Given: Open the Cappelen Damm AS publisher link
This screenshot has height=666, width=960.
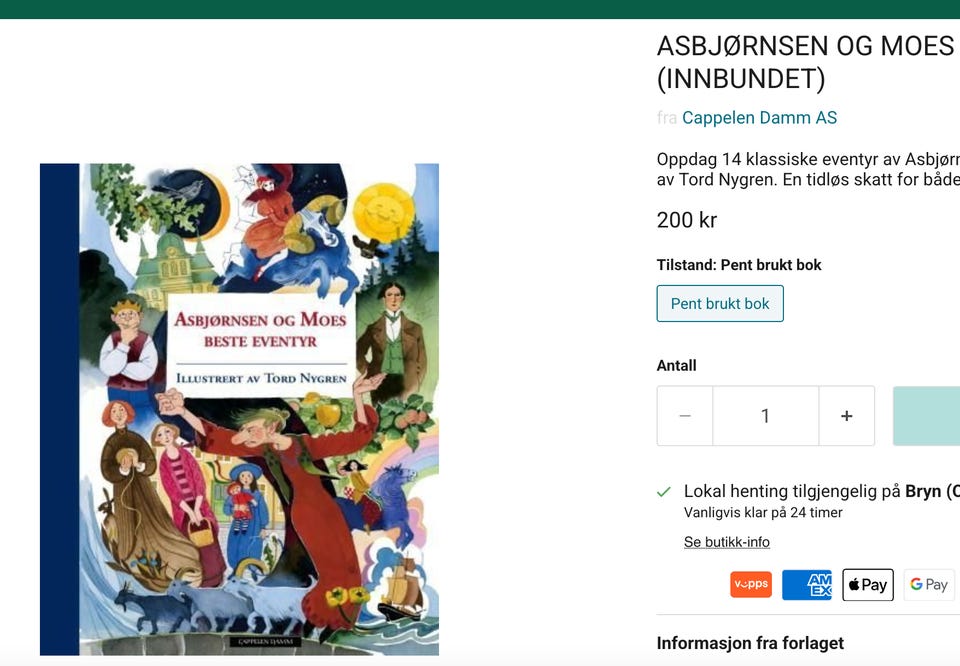Looking at the screenshot, I should point(759,118).
